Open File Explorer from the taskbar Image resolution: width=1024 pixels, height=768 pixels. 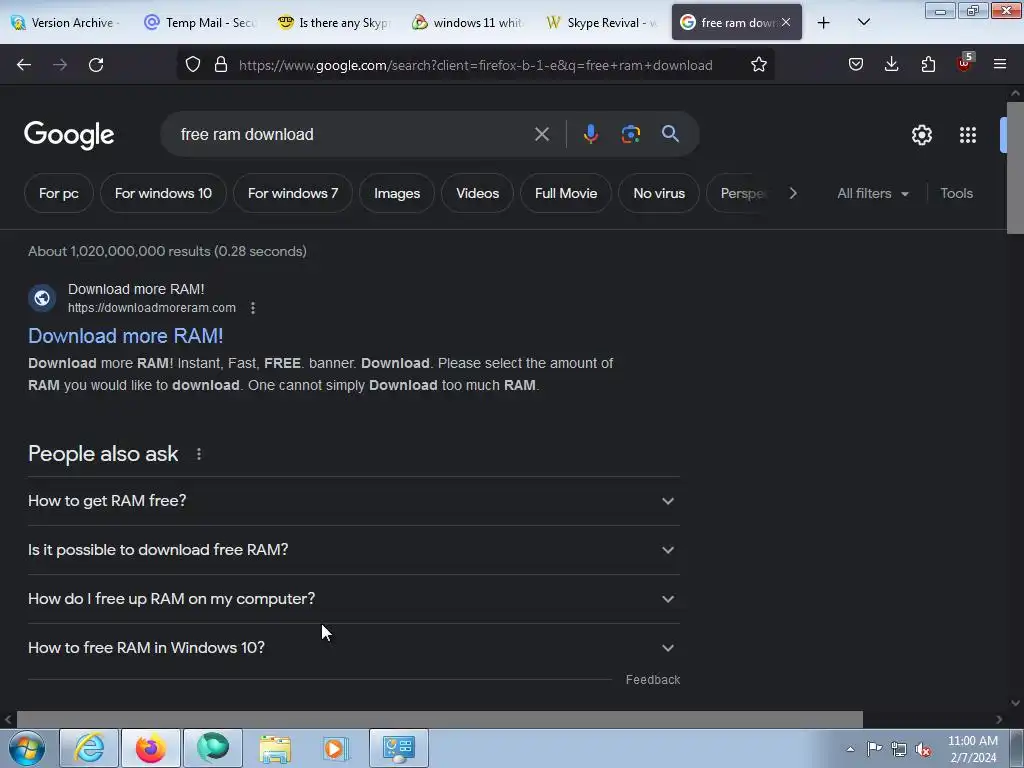(x=275, y=748)
